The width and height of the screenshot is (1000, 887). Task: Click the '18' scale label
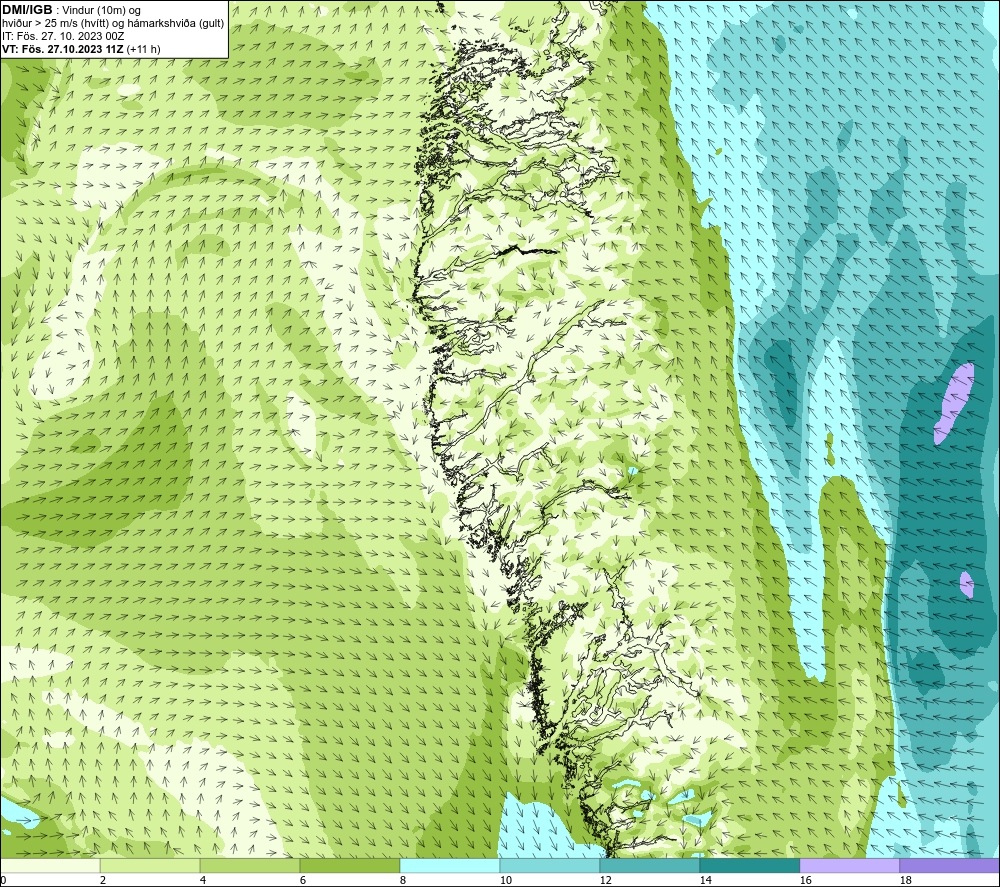(906, 881)
